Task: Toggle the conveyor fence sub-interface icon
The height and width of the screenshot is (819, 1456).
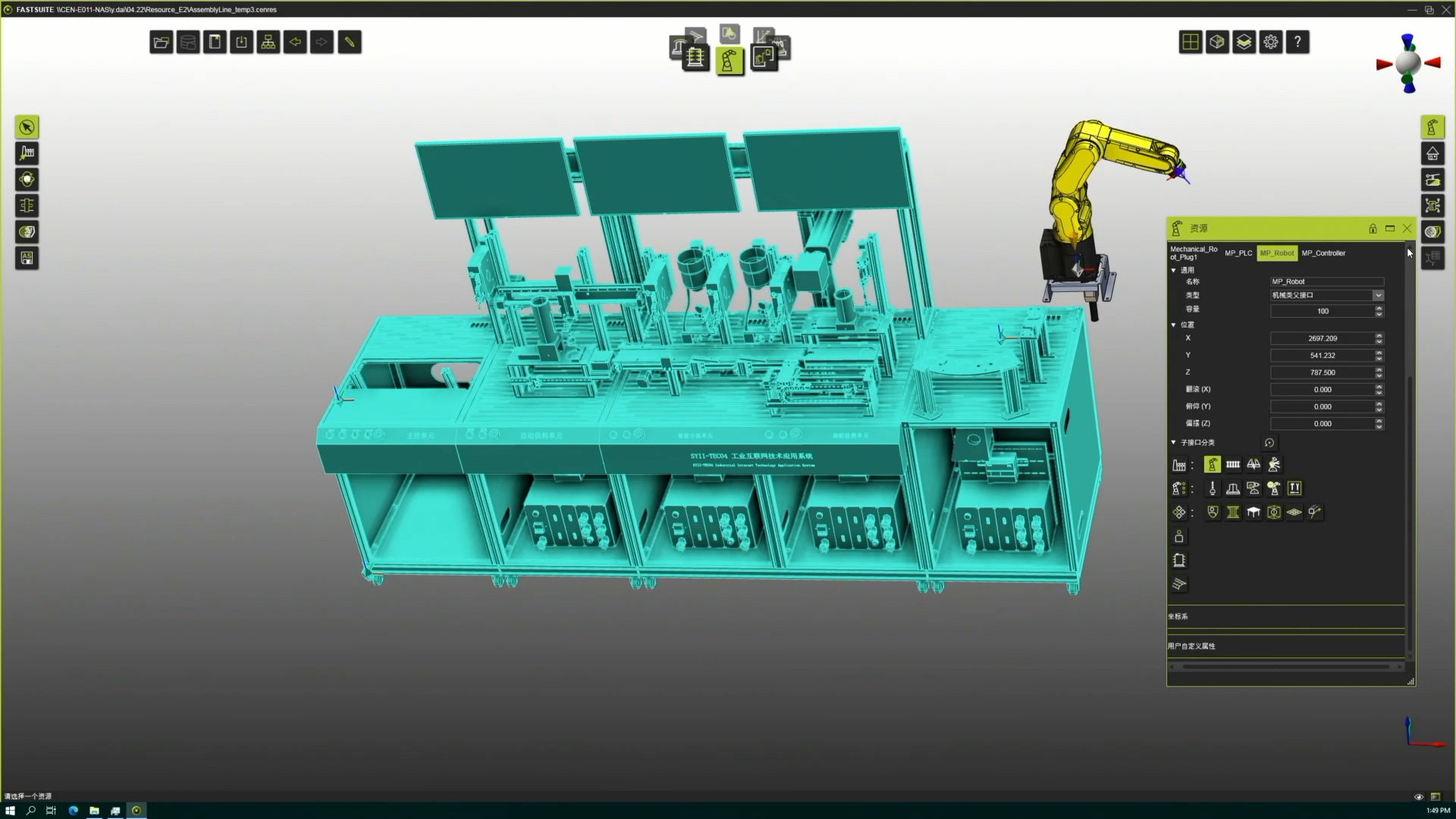Action: (1233, 465)
